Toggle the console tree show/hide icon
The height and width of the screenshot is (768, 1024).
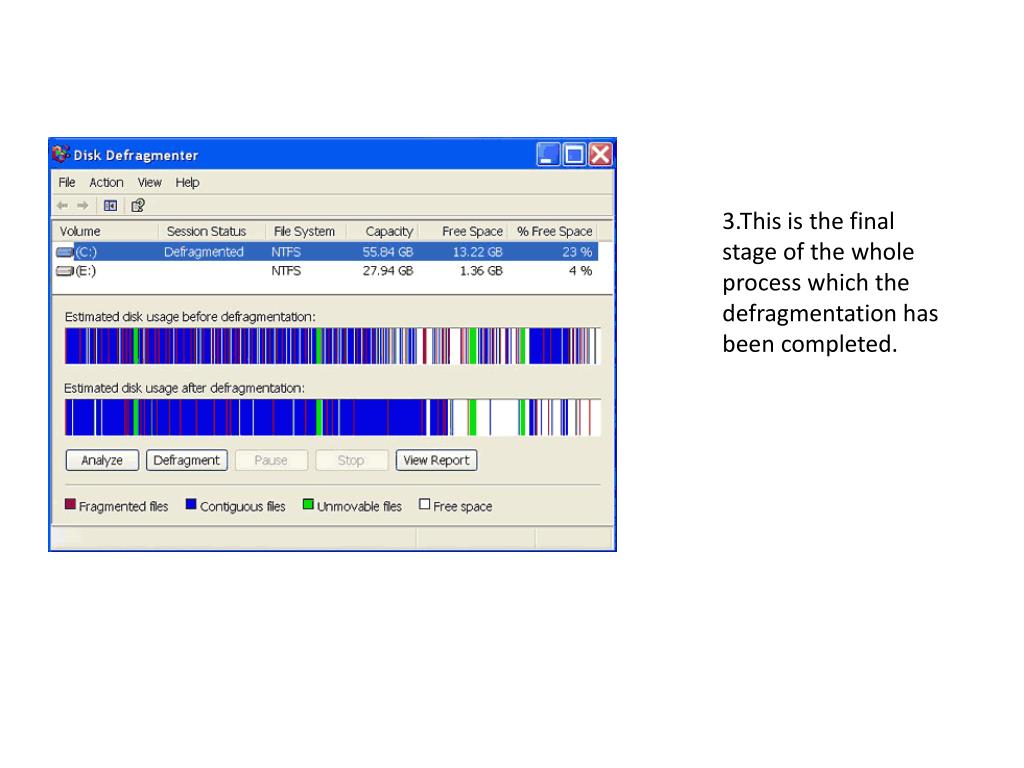click(x=110, y=206)
